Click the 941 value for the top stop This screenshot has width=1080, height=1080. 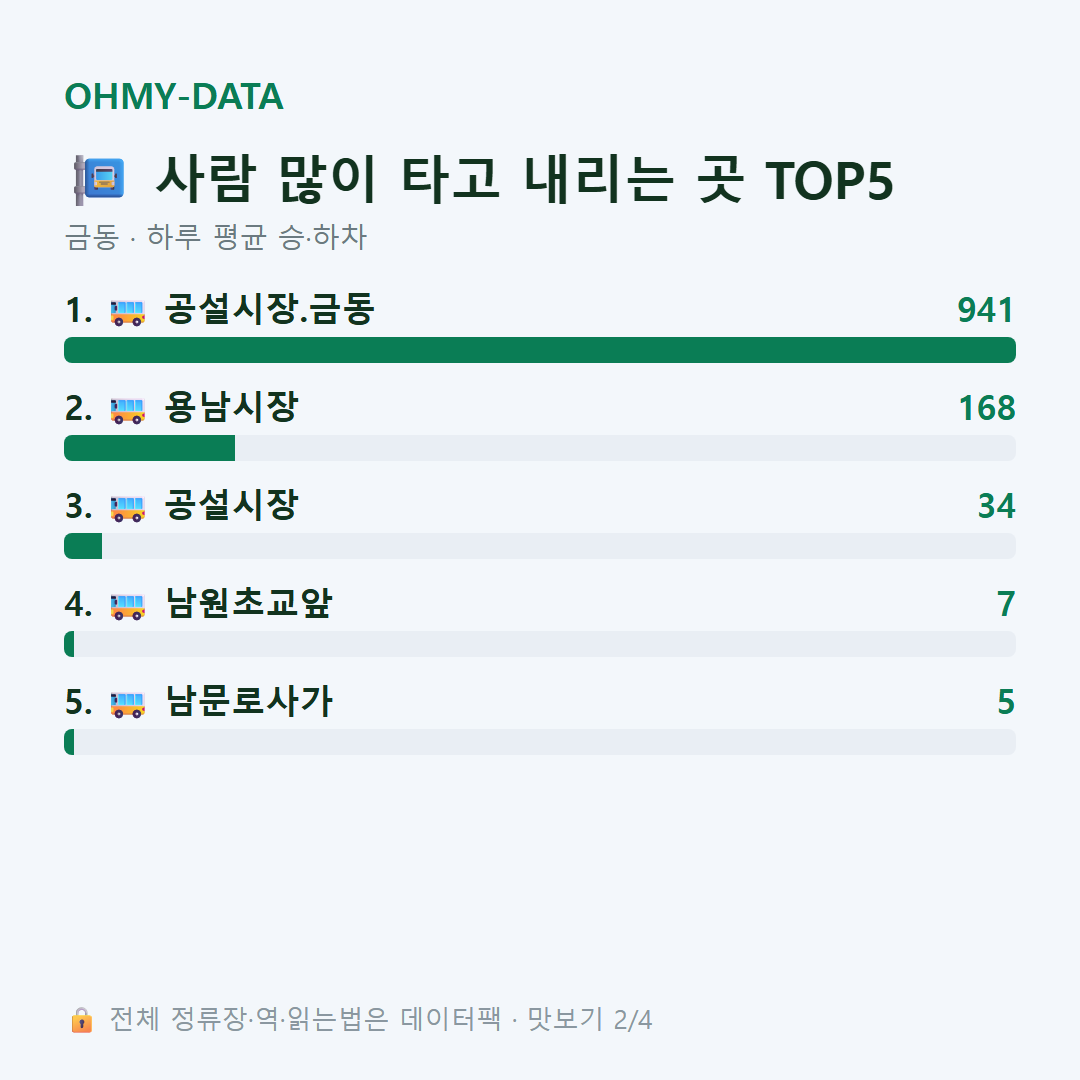[986, 310]
